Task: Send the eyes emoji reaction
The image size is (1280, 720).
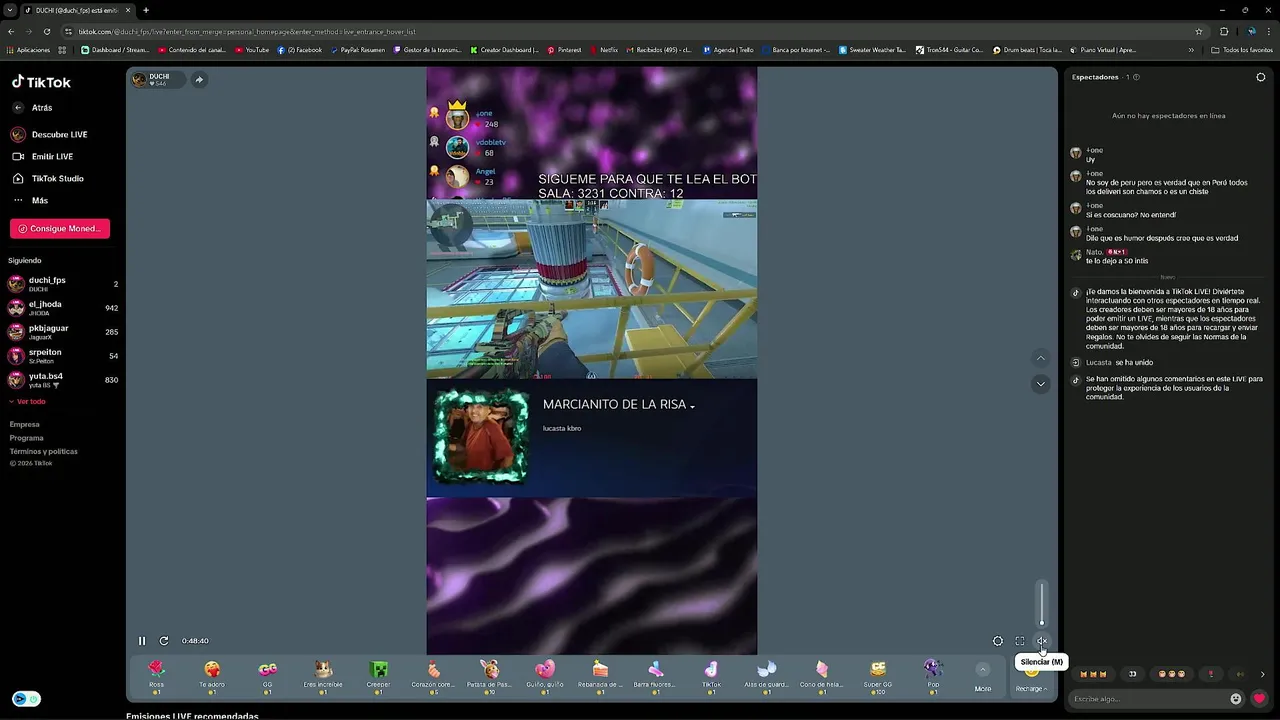Action: 1133,674
